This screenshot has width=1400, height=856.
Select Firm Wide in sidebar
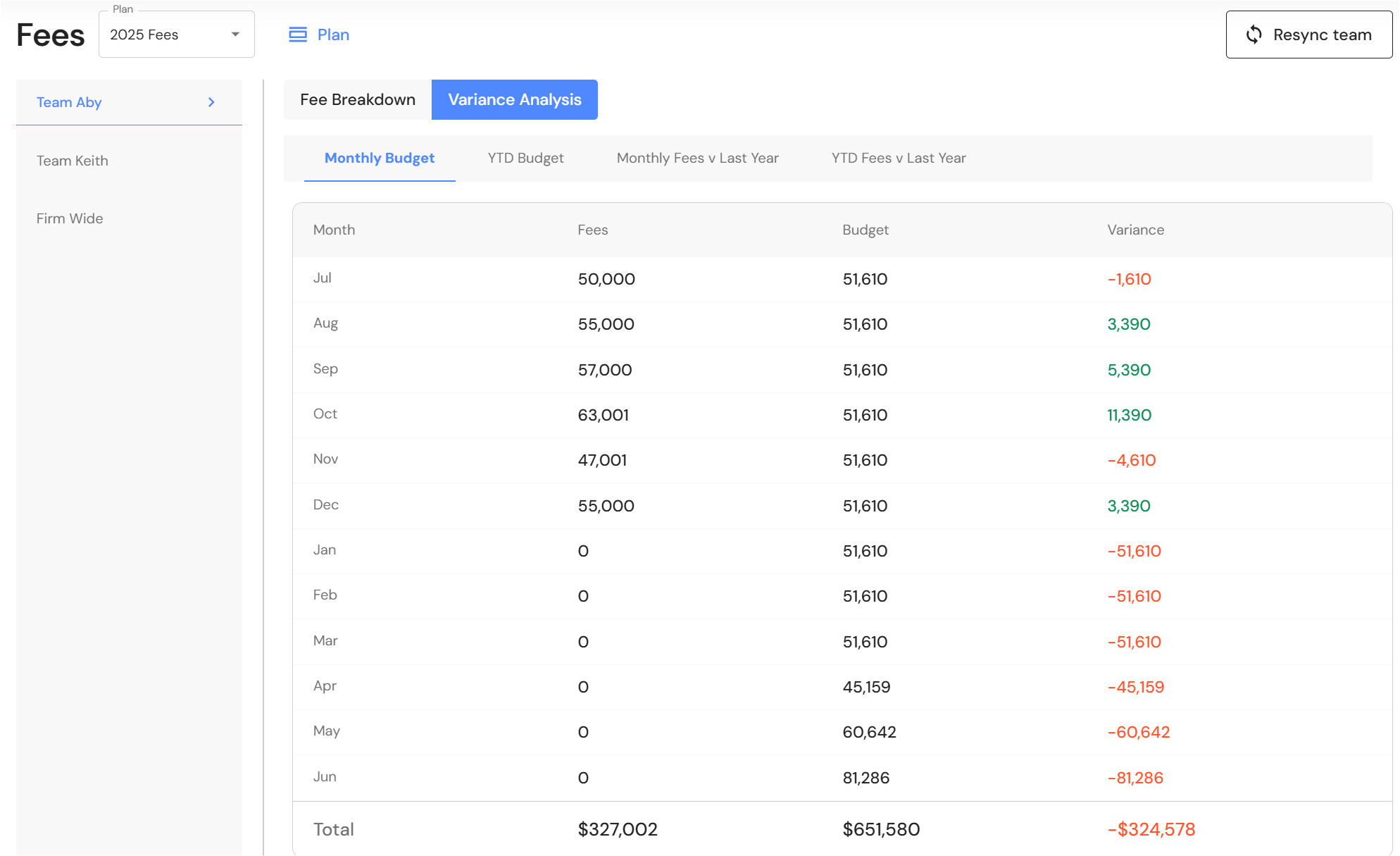pos(70,218)
